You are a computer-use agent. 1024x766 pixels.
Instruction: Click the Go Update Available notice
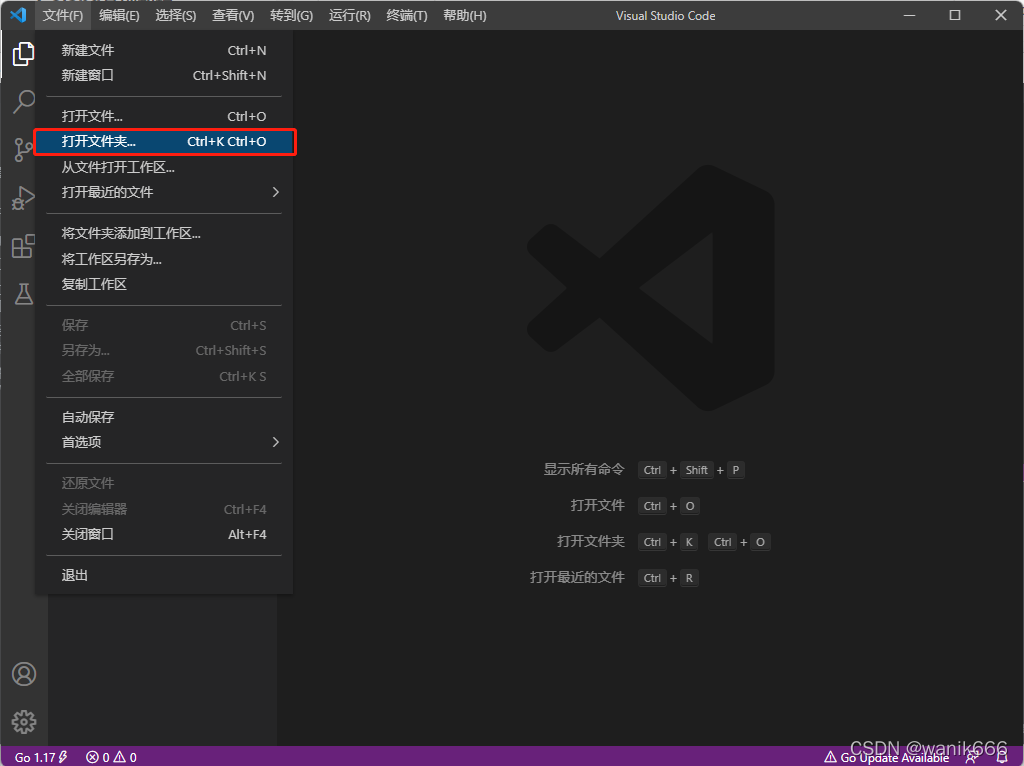click(886, 757)
